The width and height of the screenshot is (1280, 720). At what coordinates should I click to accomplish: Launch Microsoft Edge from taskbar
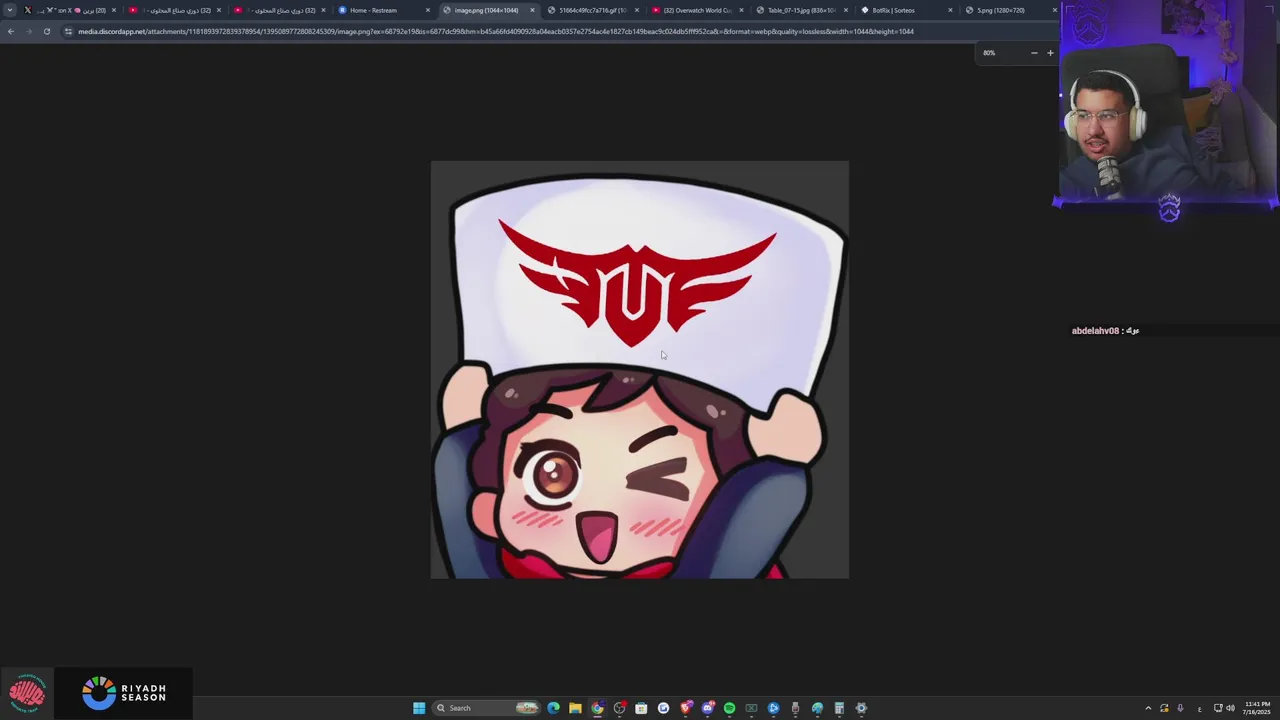pyautogui.click(x=553, y=708)
